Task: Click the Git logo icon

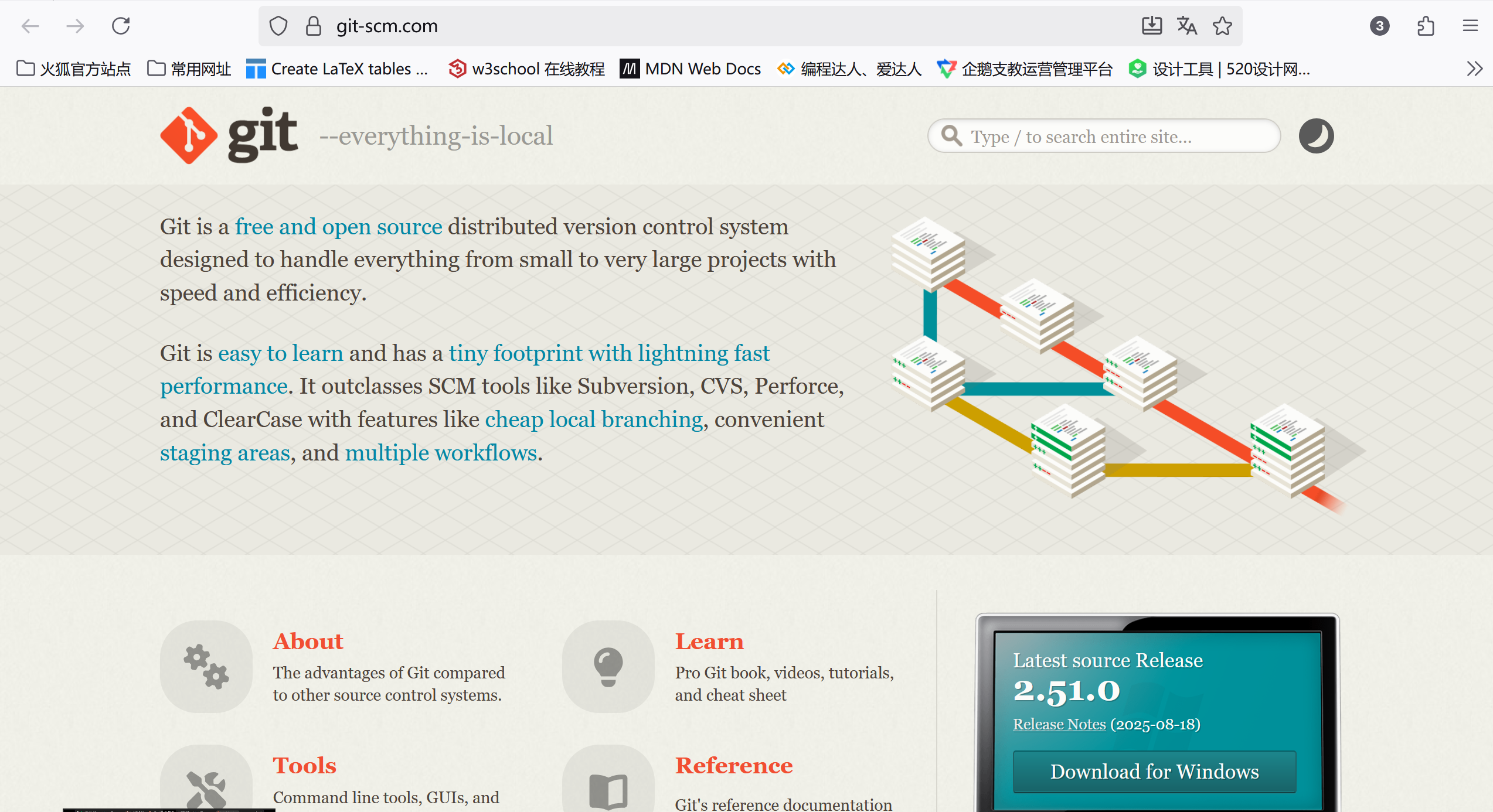Action: 188,135
